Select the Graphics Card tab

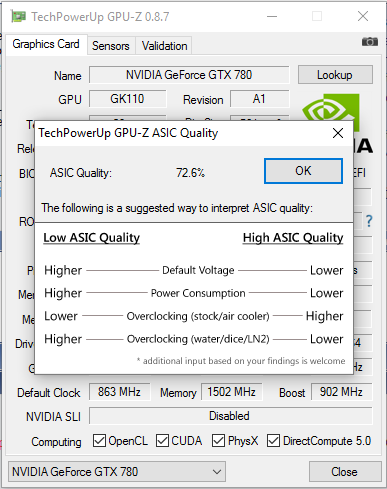[46, 44]
